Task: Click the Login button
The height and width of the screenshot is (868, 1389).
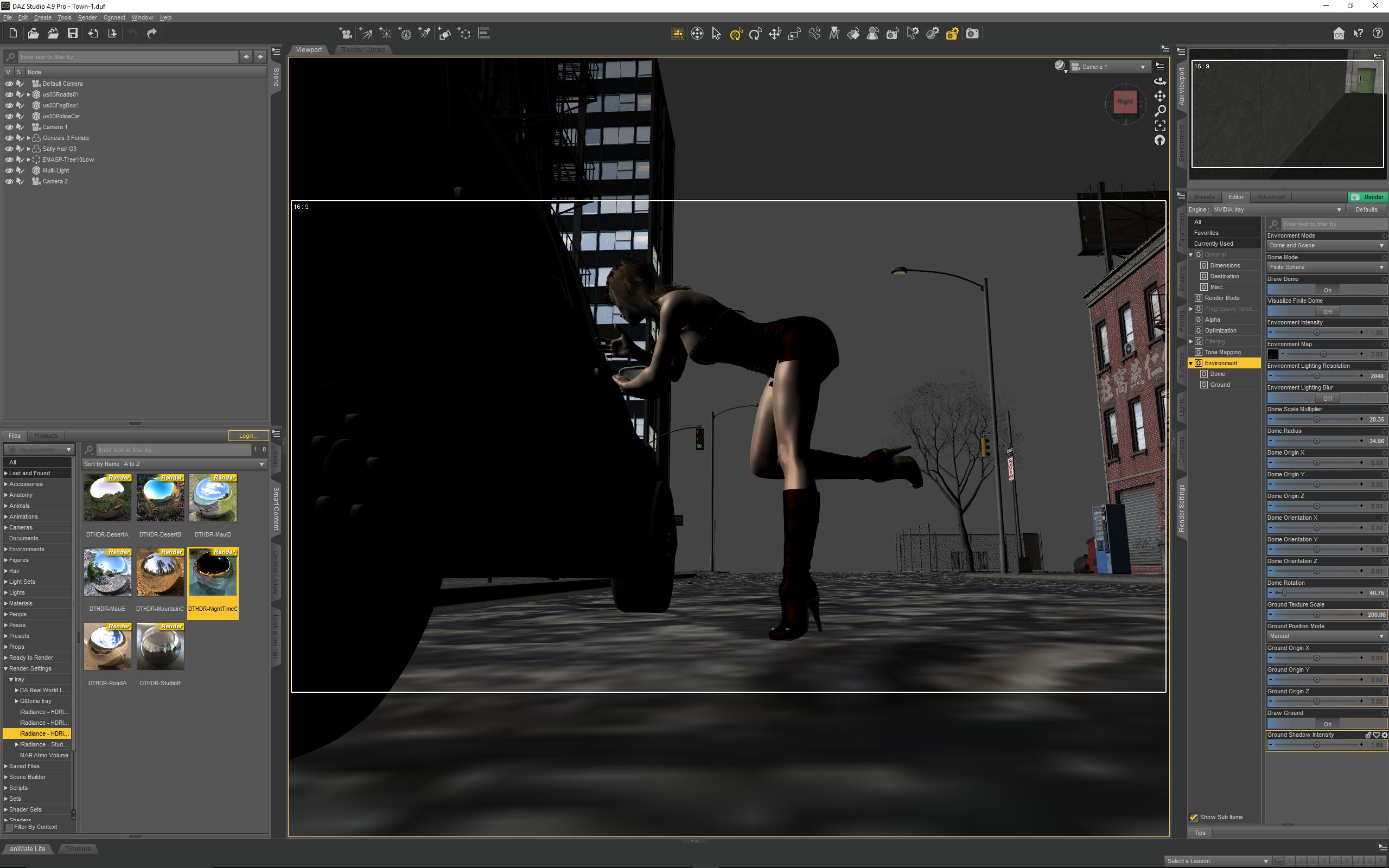Action: tap(248, 436)
